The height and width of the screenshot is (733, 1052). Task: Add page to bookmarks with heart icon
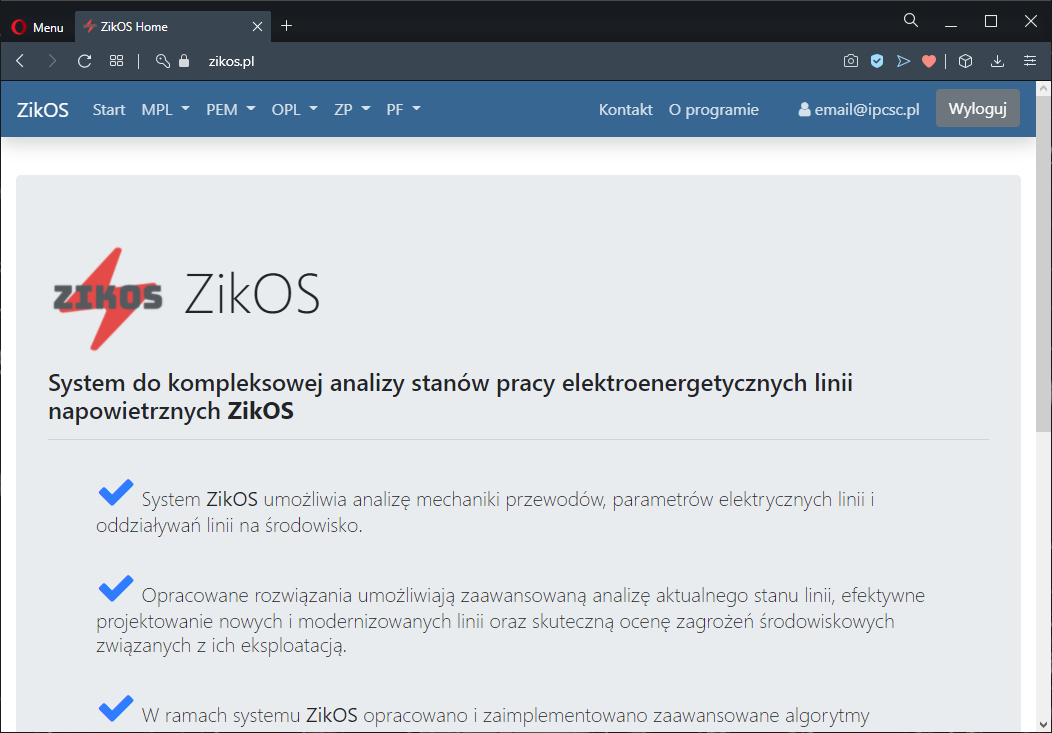click(x=929, y=61)
